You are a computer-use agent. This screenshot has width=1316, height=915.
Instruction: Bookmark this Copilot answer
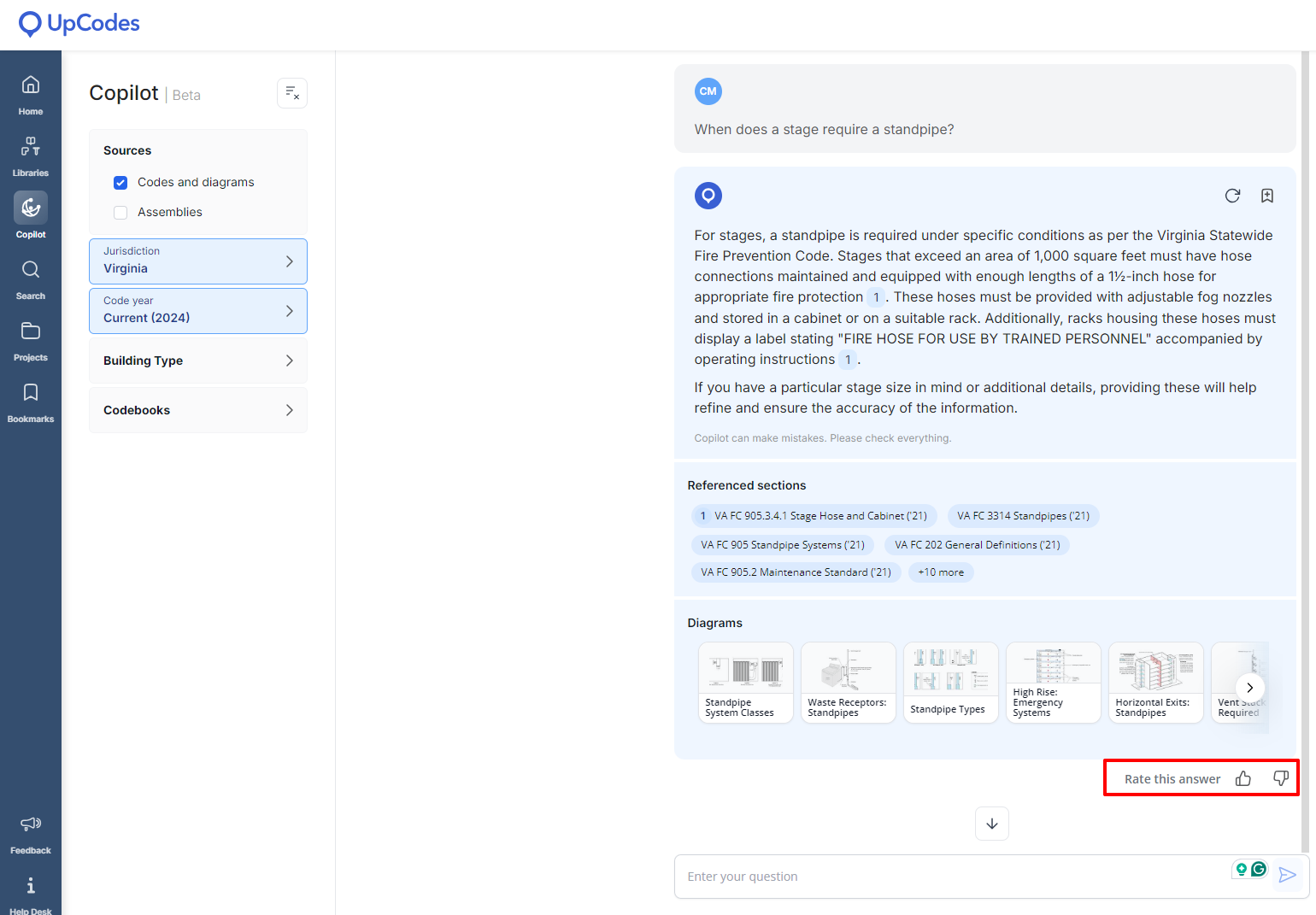click(x=1267, y=196)
